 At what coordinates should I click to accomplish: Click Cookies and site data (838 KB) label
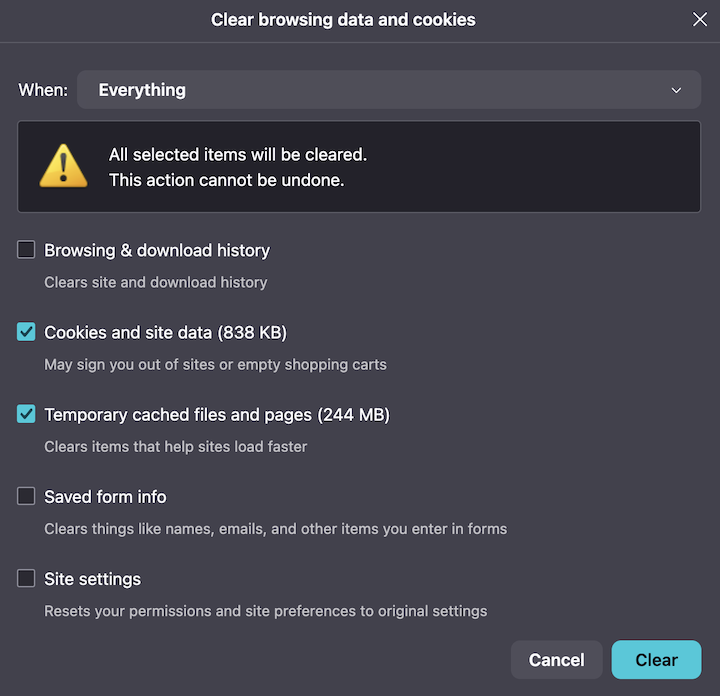tap(165, 333)
